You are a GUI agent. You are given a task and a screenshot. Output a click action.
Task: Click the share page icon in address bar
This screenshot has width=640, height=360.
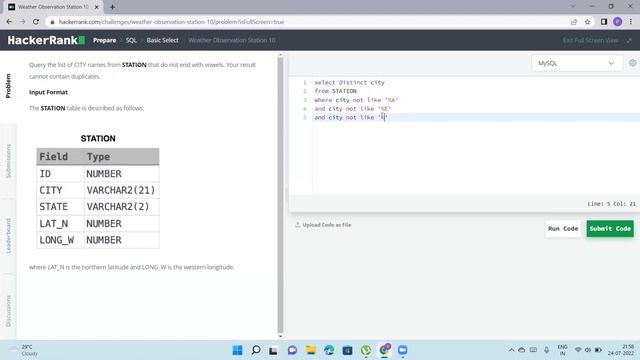pyautogui.click(x=574, y=22)
